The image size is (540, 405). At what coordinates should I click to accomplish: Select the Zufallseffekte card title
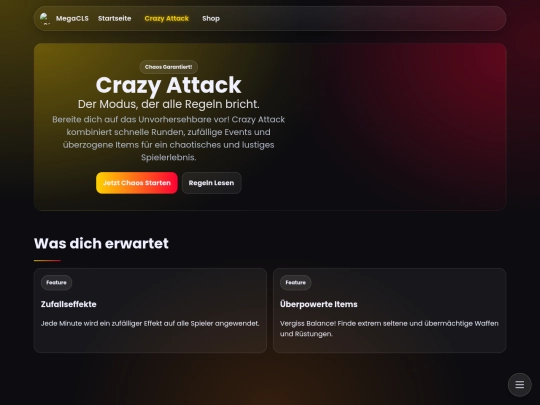(69, 304)
